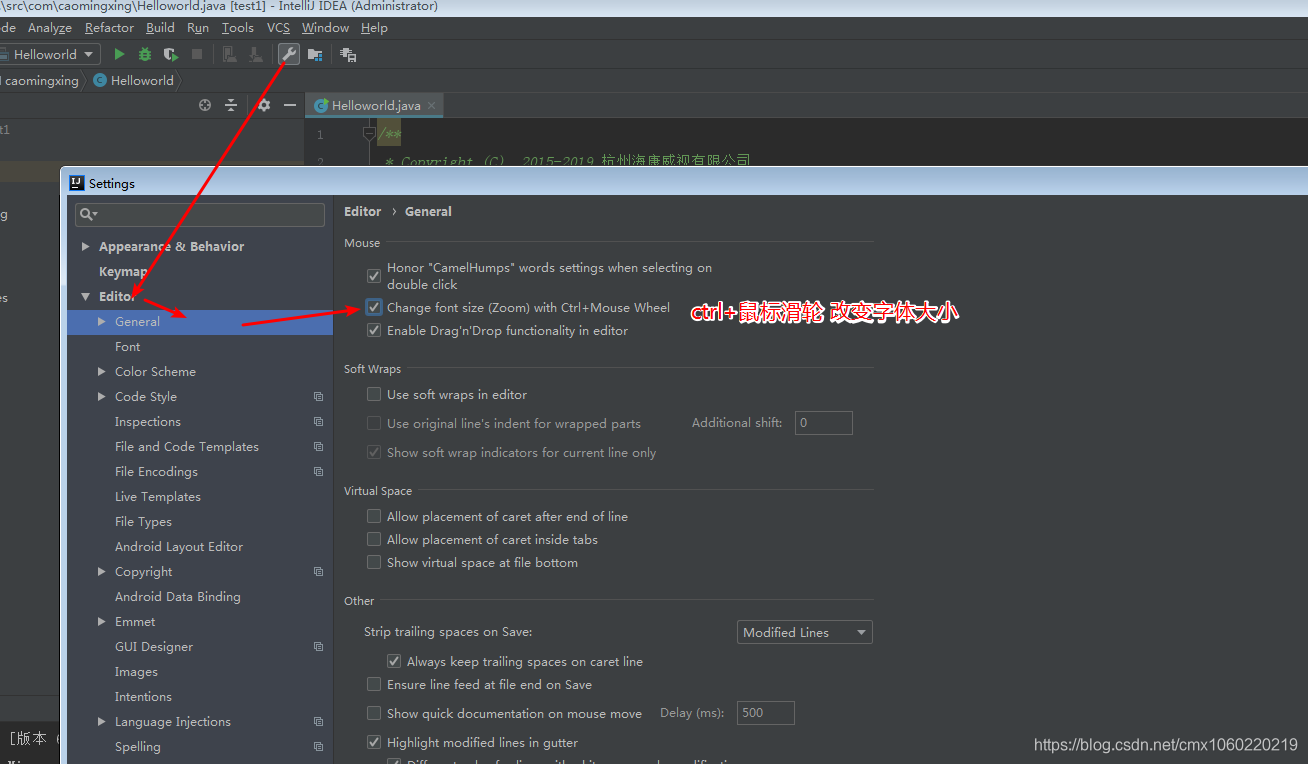Enable Show virtual space at file bottom
The width and height of the screenshot is (1308, 764).
(x=374, y=563)
